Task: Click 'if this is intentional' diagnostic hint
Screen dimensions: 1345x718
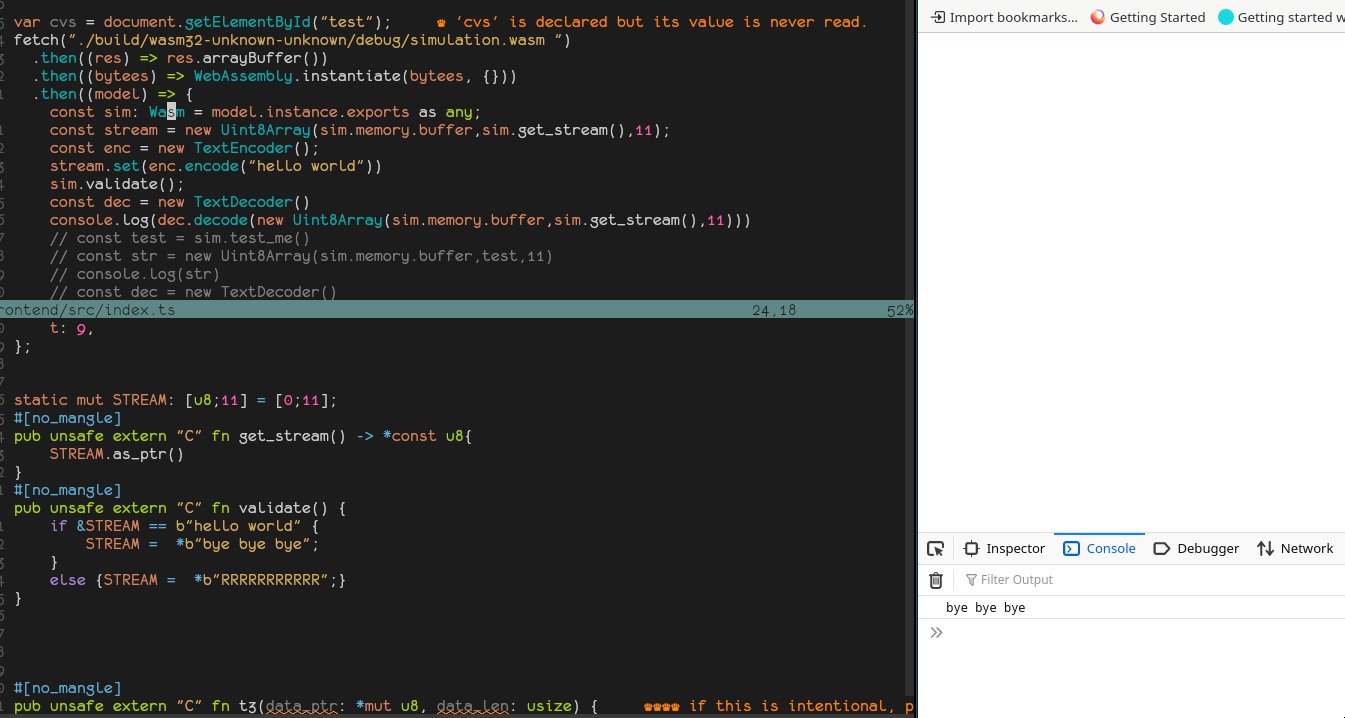Action: [x=780, y=706]
